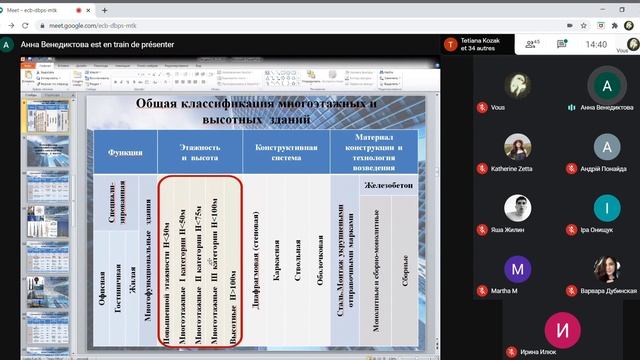Open the Chrome extensions puzzle icon
The image size is (640, 360).
click(x=615, y=25)
